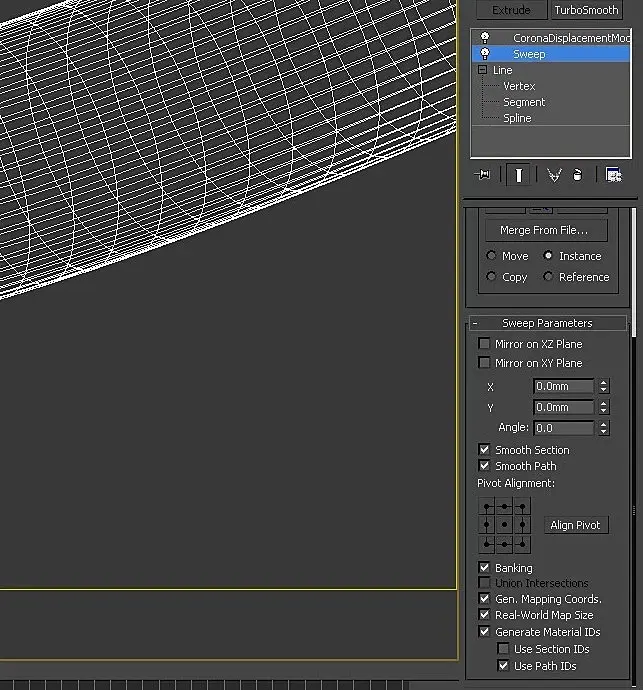Select center pivot alignment grid cell

tap(504, 525)
